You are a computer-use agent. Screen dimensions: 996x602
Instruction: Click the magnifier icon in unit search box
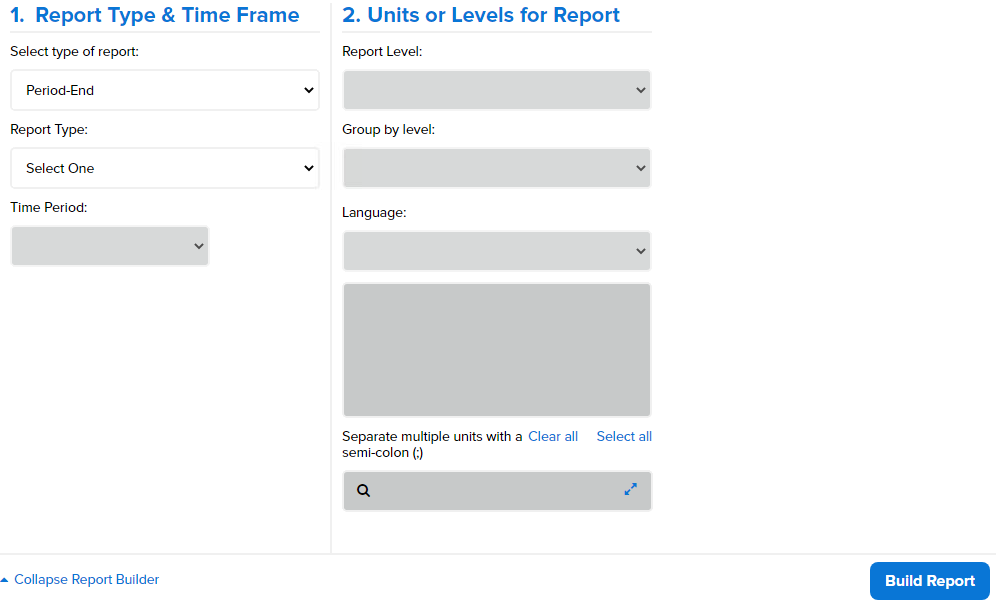pyautogui.click(x=363, y=490)
